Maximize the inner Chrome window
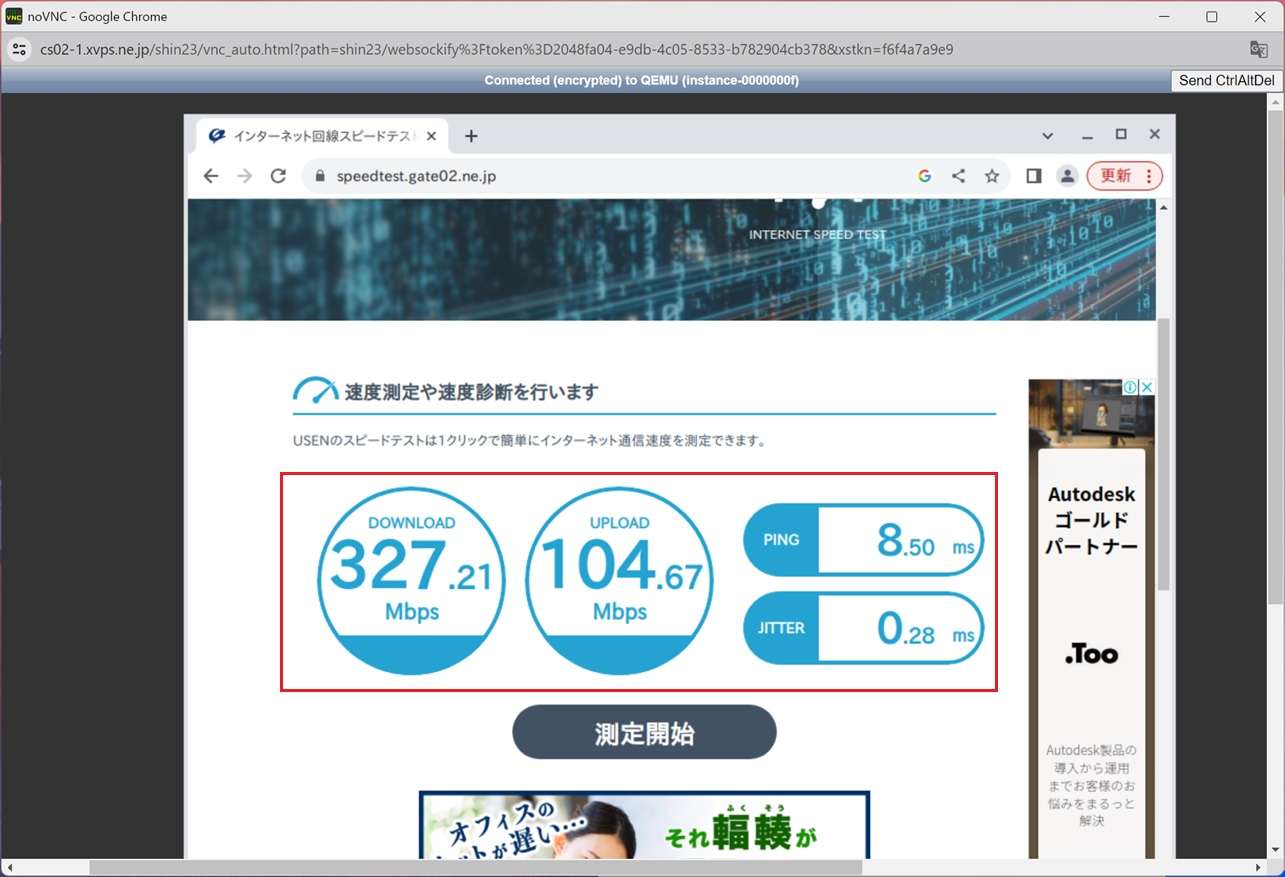1285x877 pixels. point(1121,135)
